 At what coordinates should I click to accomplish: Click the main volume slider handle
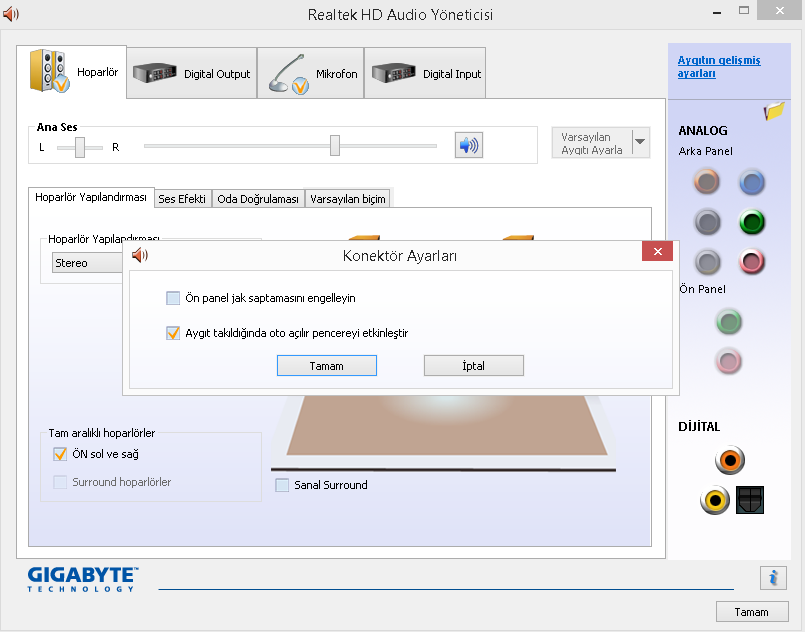[x=335, y=145]
